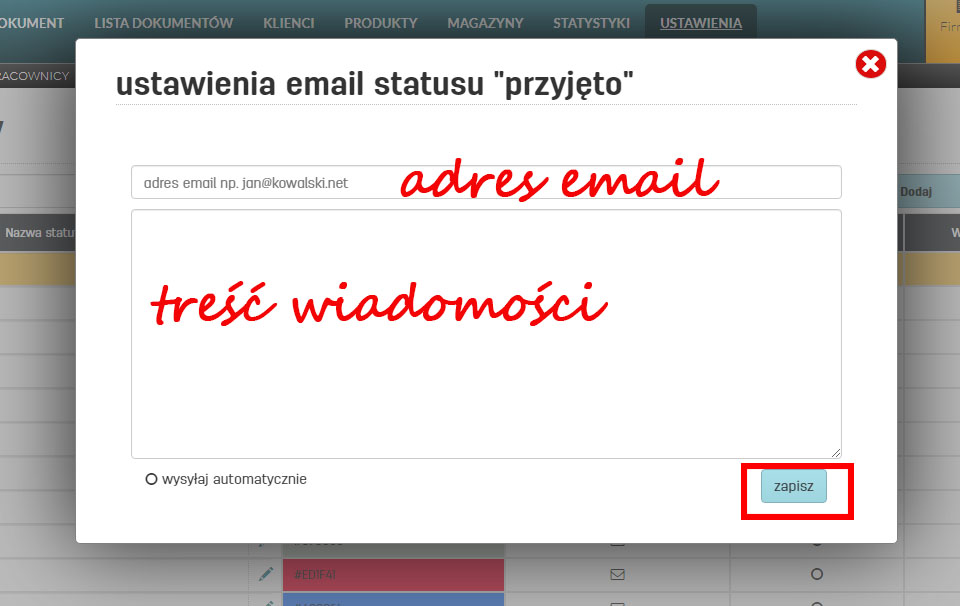
Task: Close the email status settings dialog
Action: [x=870, y=63]
